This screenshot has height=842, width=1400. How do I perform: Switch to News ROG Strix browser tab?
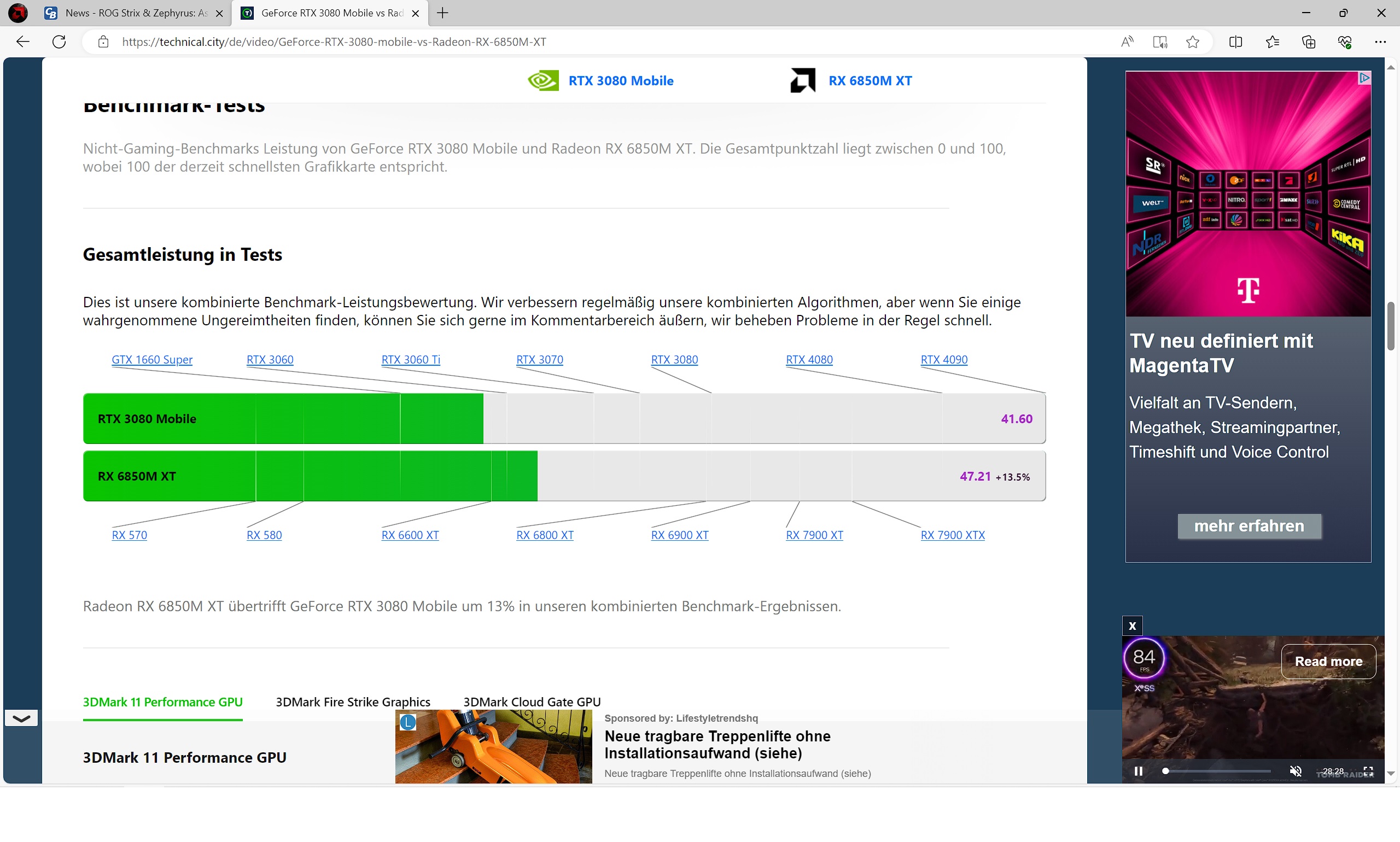click(136, 13)
